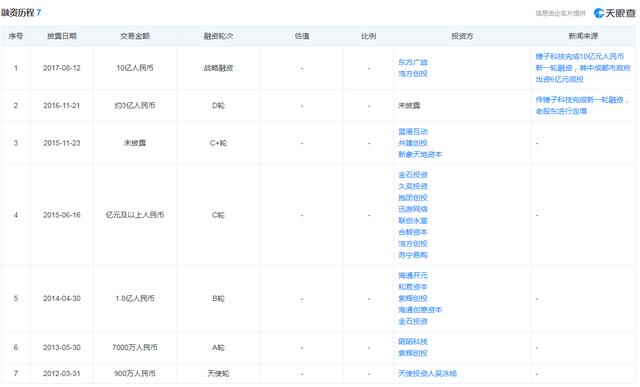Screen dimensions: 640x387
Task: Click the 新闻来源 column header
Action: [x=583, y=36]
